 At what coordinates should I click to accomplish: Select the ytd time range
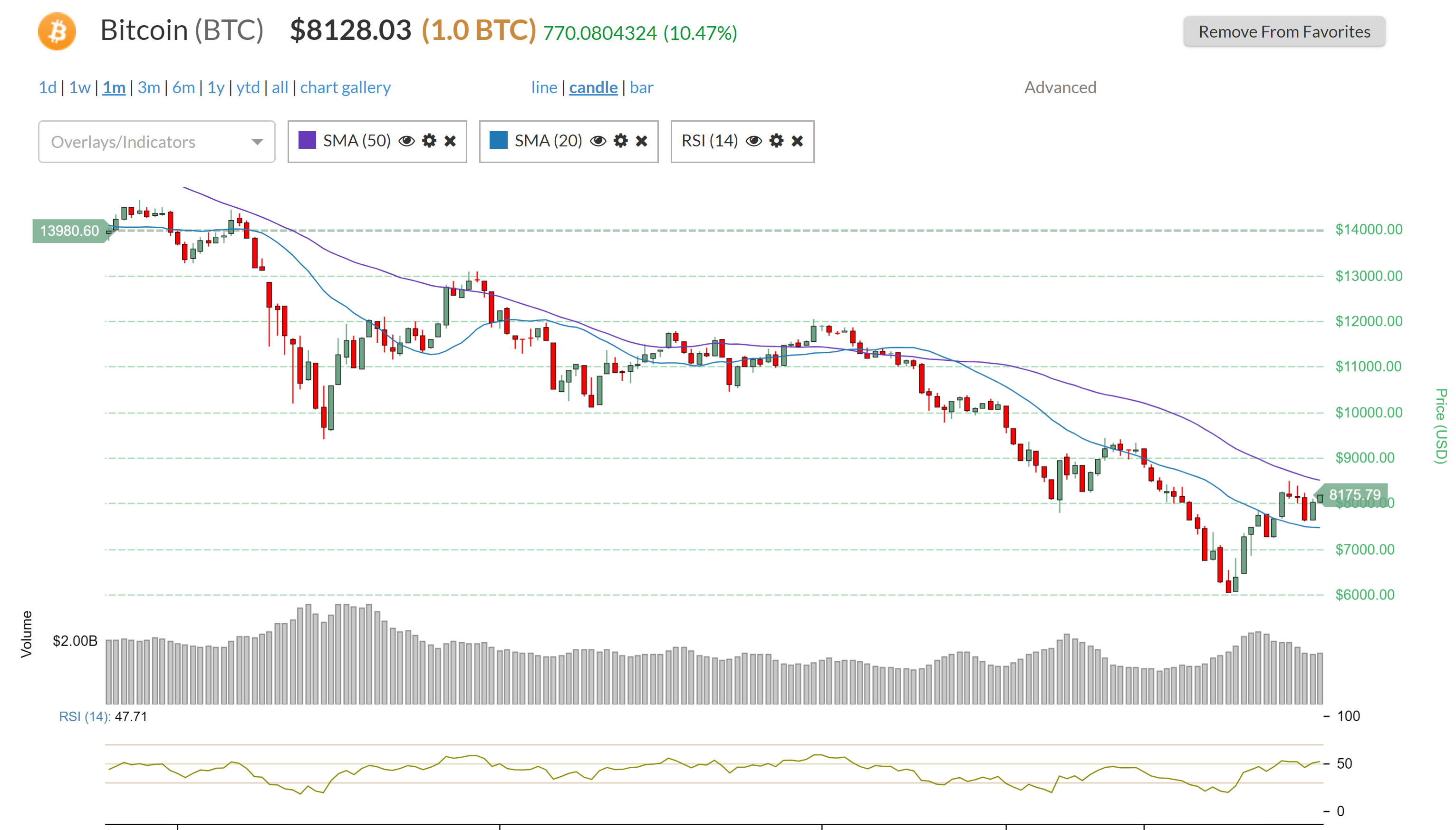tap(248, 88)
